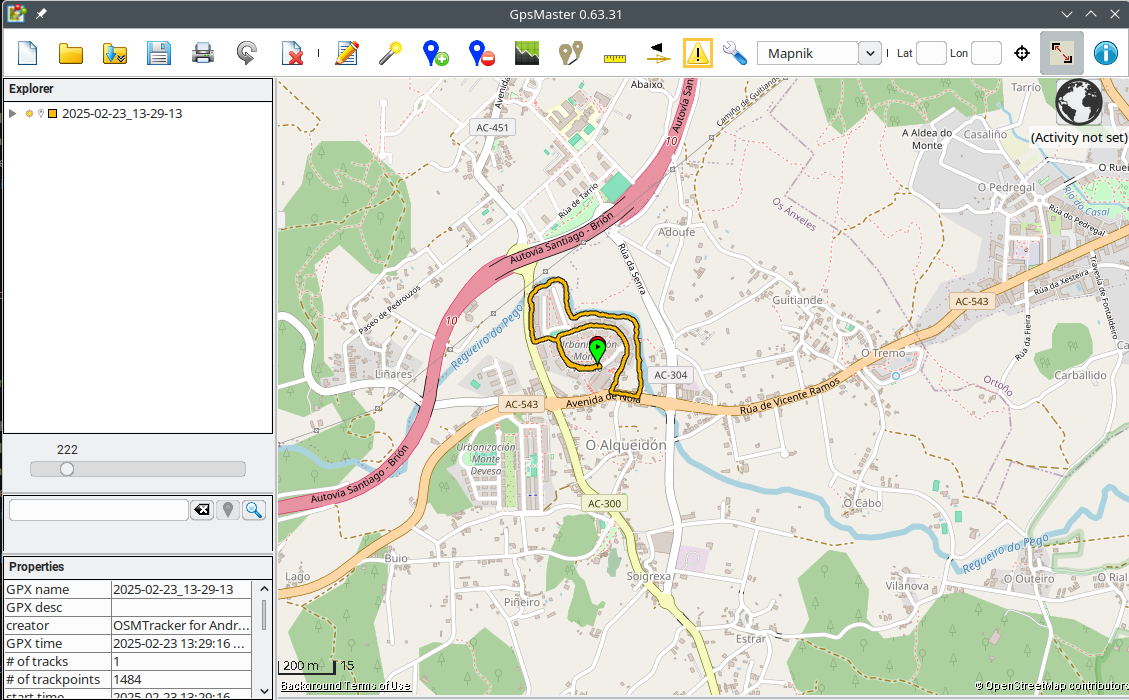Viewport: 1129px width, 700px height.
Task: Show the elevation chart icon
Action: [x=527, y=53]
